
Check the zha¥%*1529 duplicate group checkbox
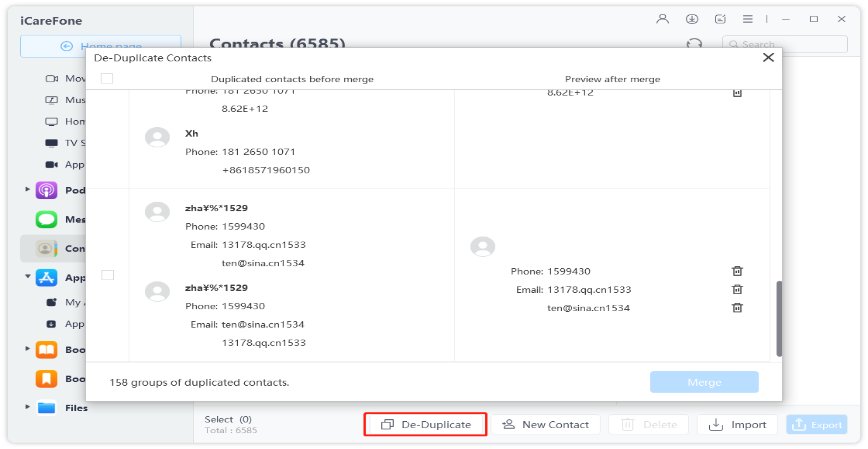107,275
